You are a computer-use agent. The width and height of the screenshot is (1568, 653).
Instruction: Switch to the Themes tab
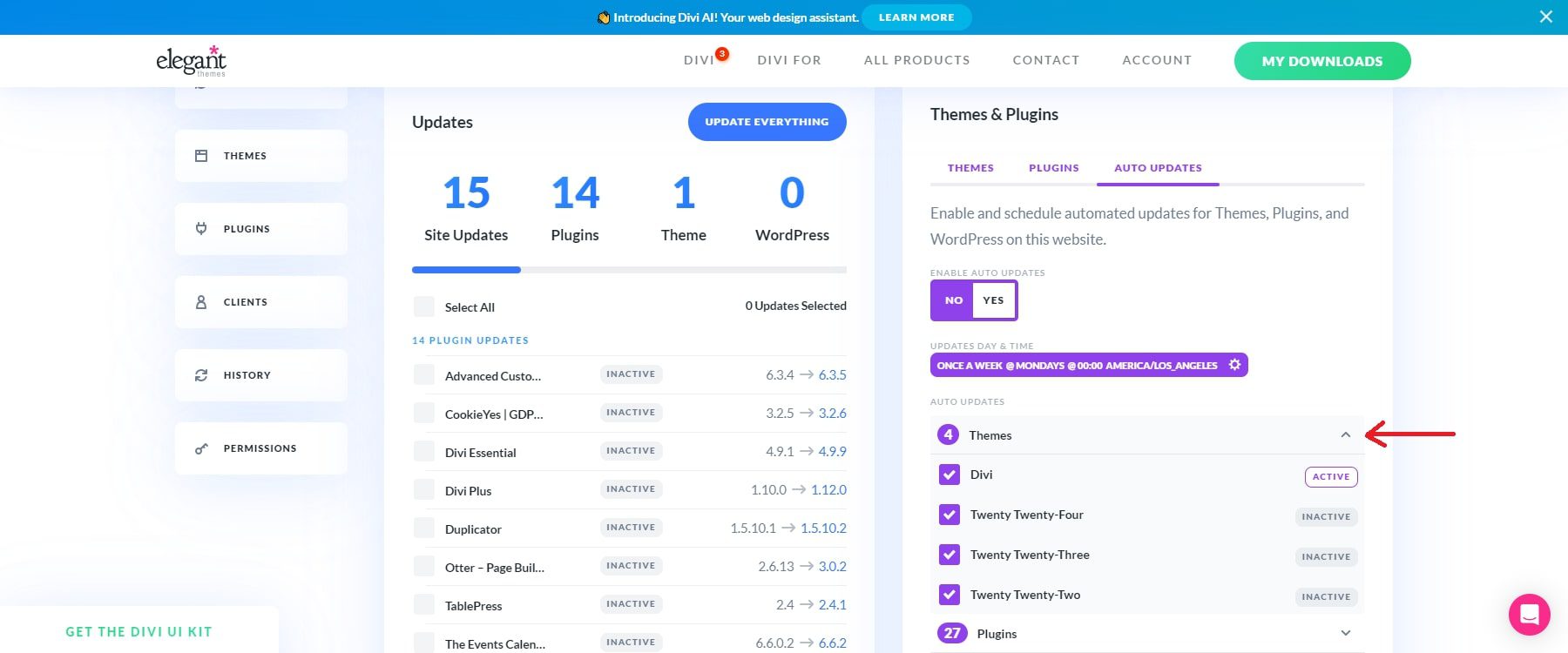970,168
